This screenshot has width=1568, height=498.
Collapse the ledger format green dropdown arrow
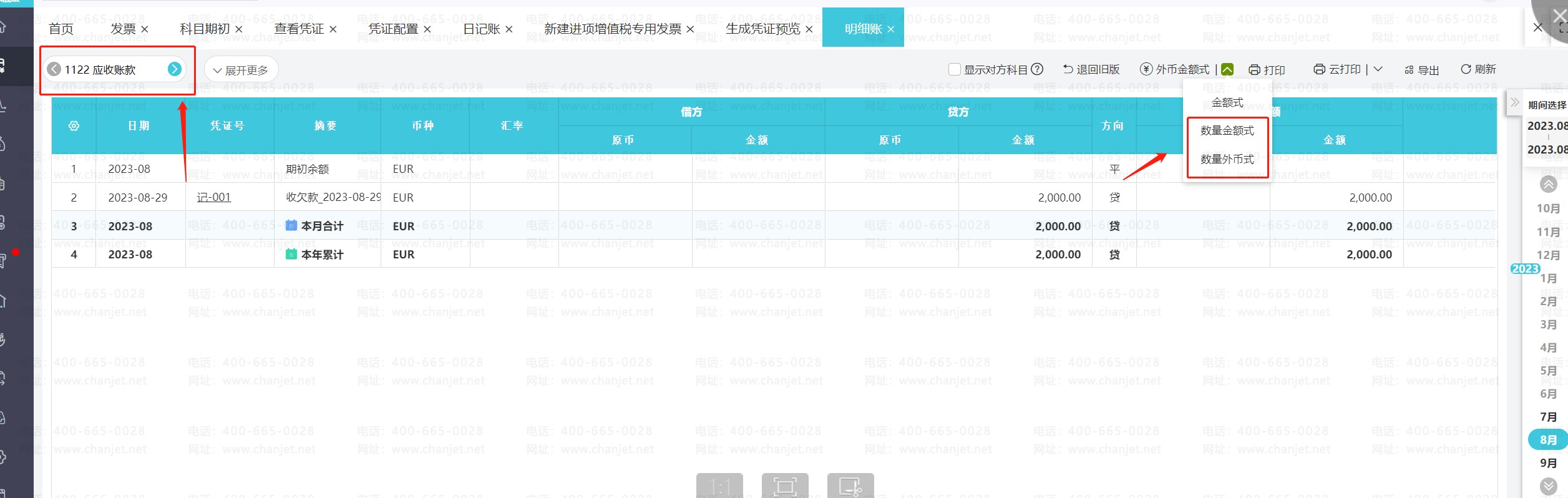tap(1227, 69)
